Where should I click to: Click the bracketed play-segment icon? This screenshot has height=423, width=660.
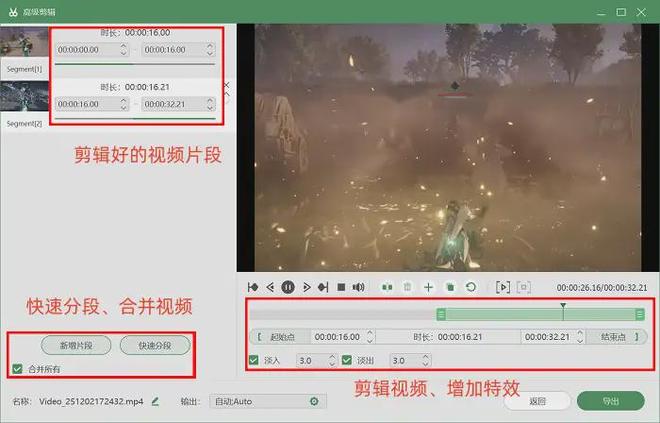pos(502,287)
